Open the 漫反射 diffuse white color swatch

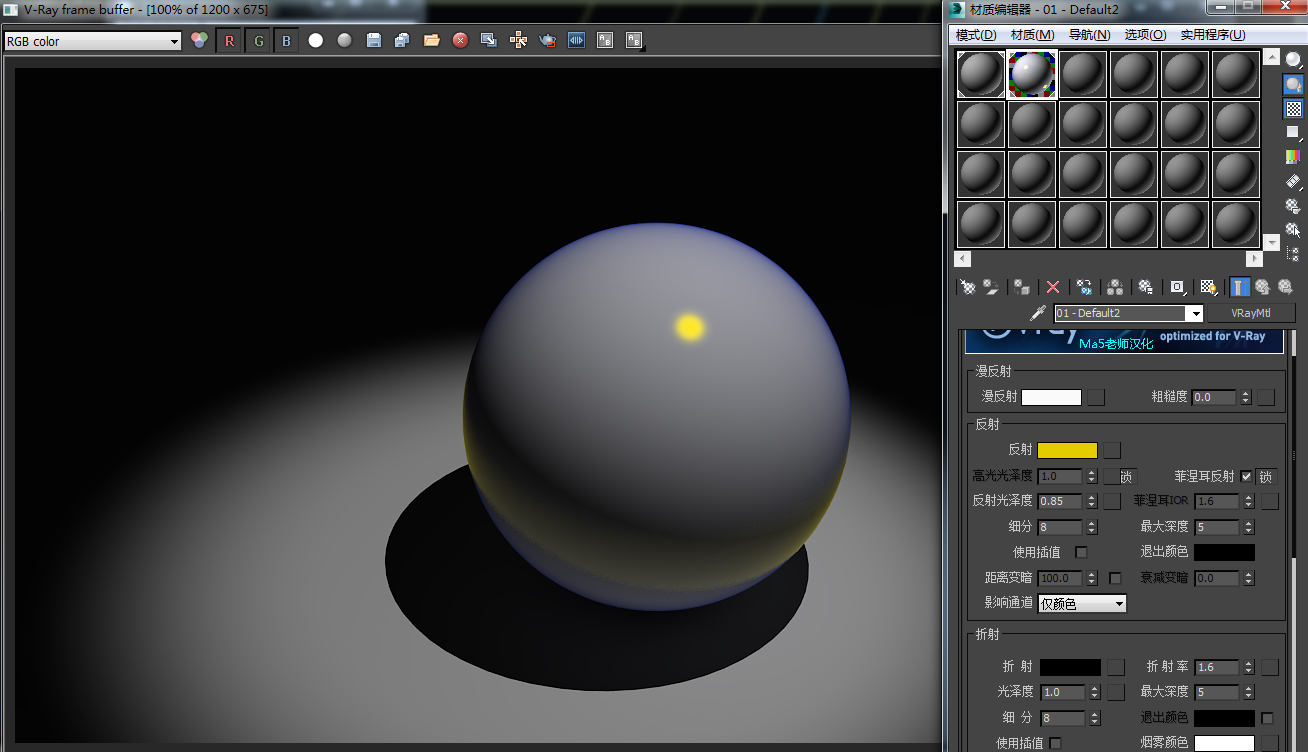1051,397
